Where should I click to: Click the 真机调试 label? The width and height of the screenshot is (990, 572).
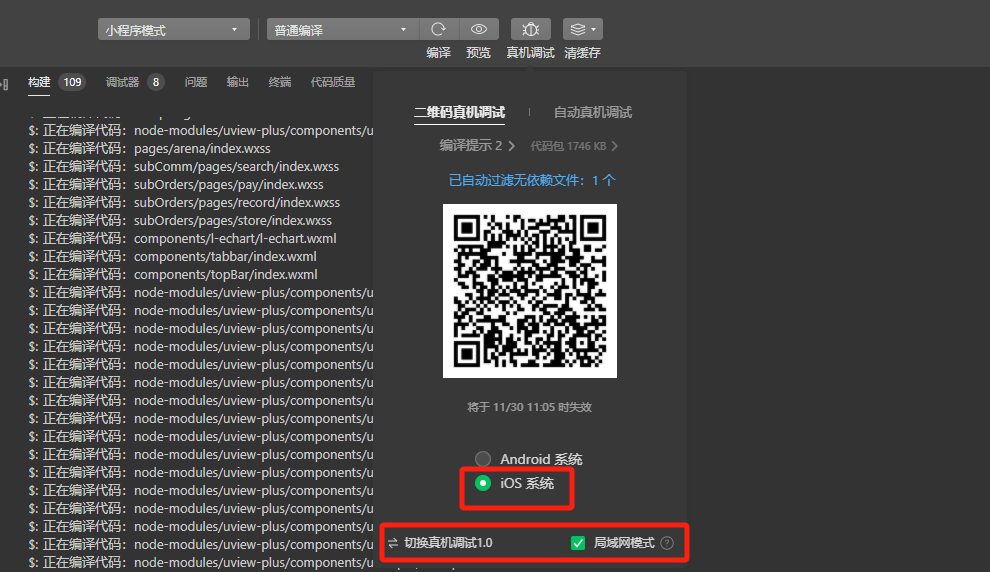[x=530, y=53]
